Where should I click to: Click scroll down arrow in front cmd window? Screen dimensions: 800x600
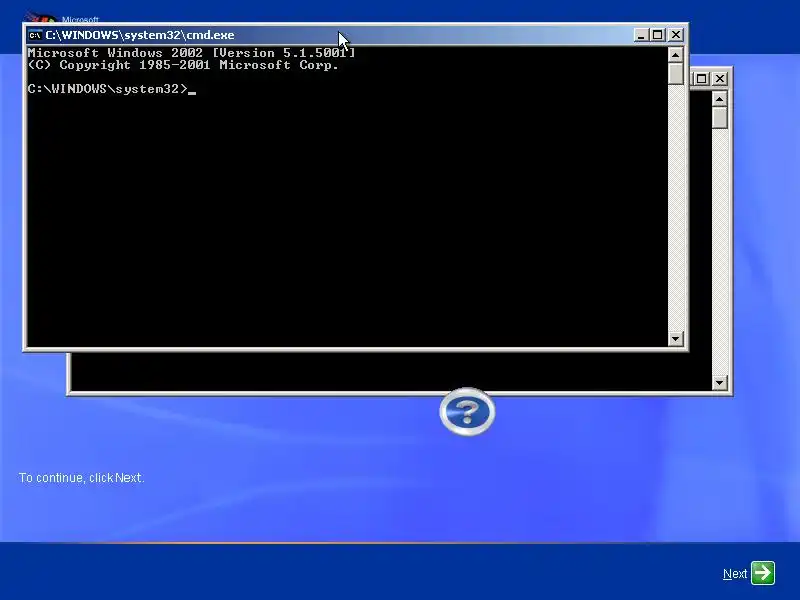676,338
